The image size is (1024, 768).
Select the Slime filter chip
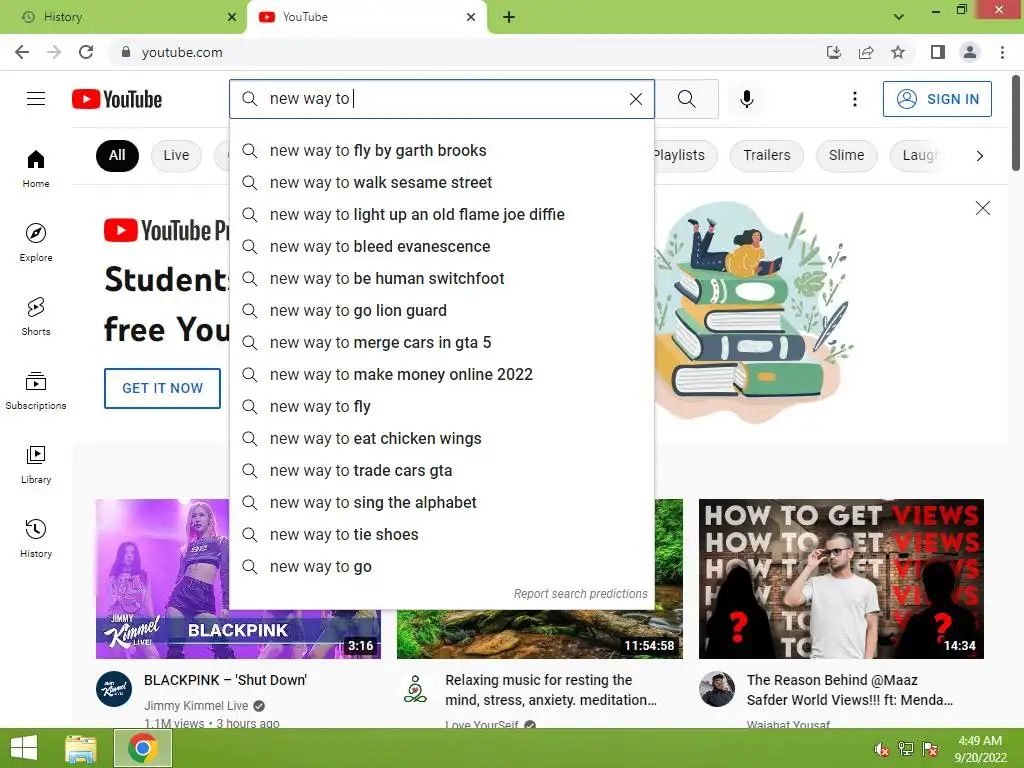(x=846, y=155)
